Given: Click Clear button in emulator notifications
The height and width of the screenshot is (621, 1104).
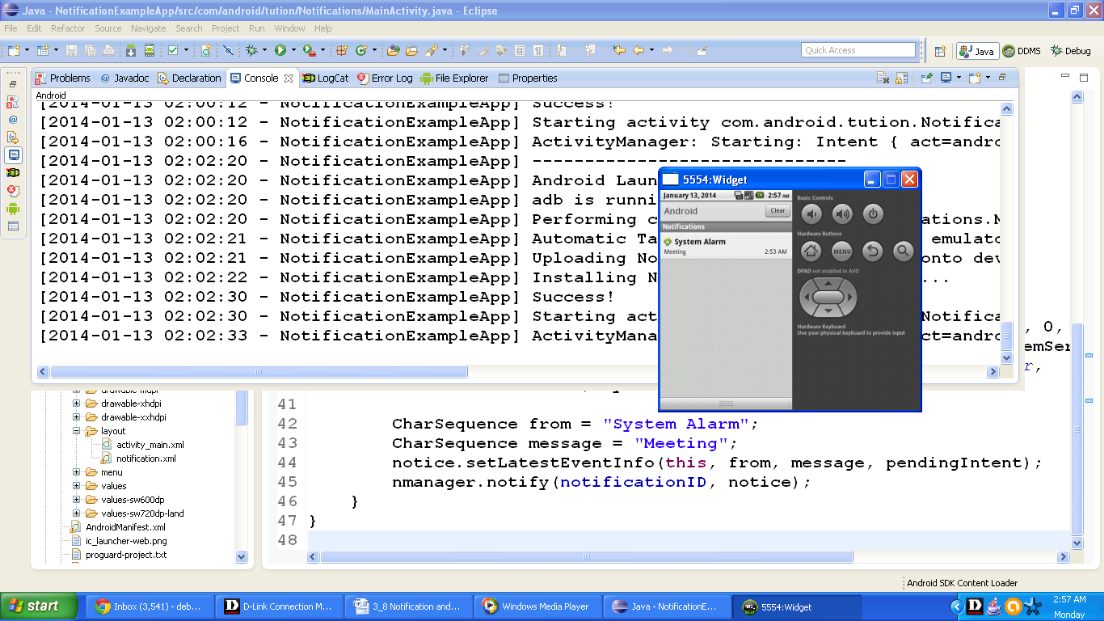Looking at the screenshot, I should 776,211.
